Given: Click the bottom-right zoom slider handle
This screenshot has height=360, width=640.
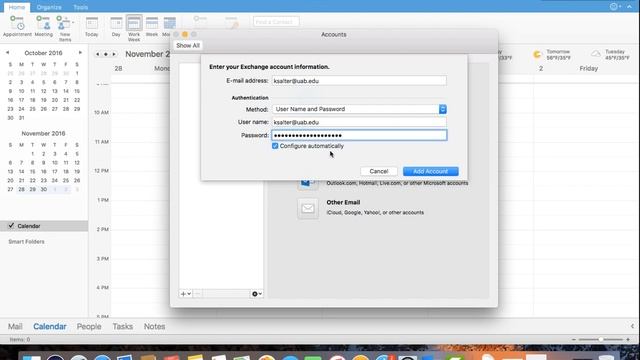Looking at the screenshot, I should tap(600, 339).
